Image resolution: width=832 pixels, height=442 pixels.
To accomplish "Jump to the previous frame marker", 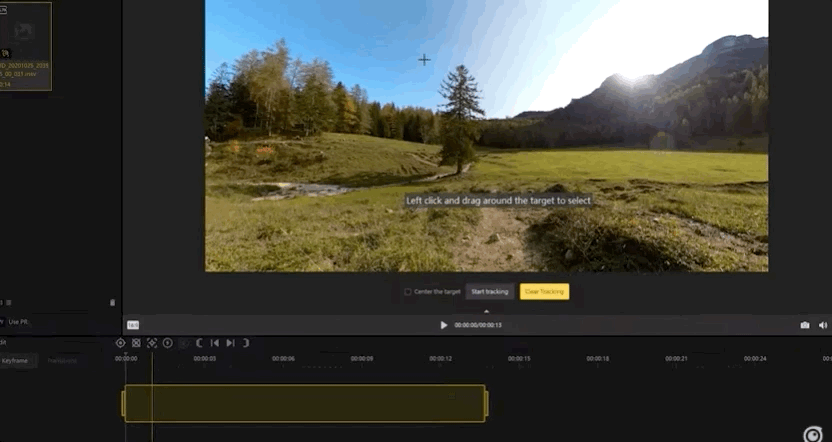I will [x=214, y=343].
